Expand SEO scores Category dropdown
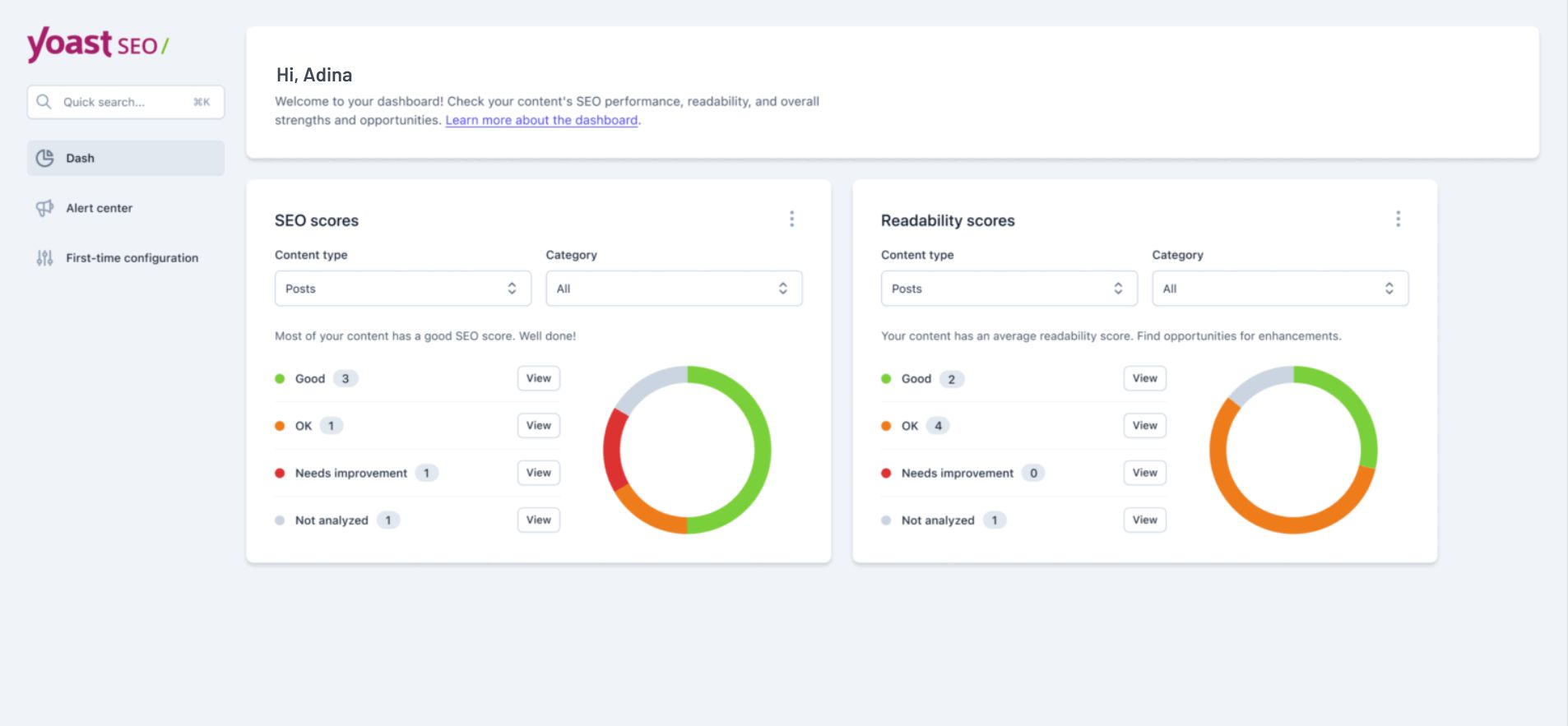Screen dimensions: 1568x726 coord(673,289)
